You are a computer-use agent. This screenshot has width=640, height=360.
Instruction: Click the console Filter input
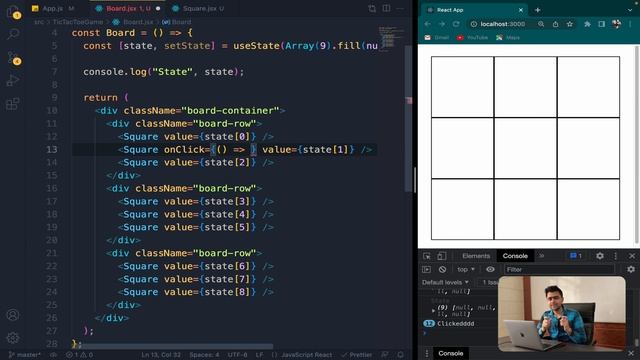tap(559, 269)
